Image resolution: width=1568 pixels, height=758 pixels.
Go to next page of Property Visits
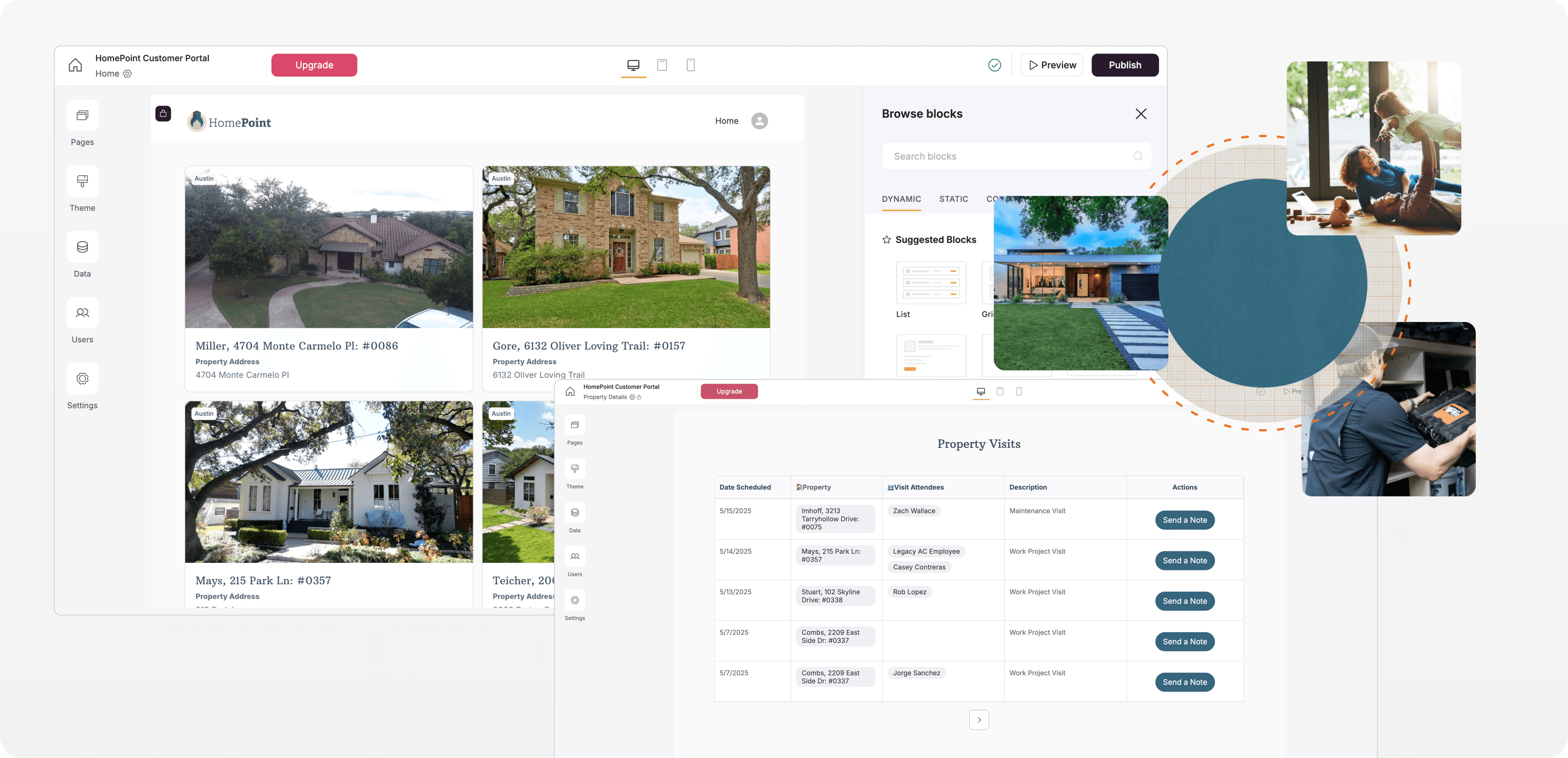click(x=979, y=720)
